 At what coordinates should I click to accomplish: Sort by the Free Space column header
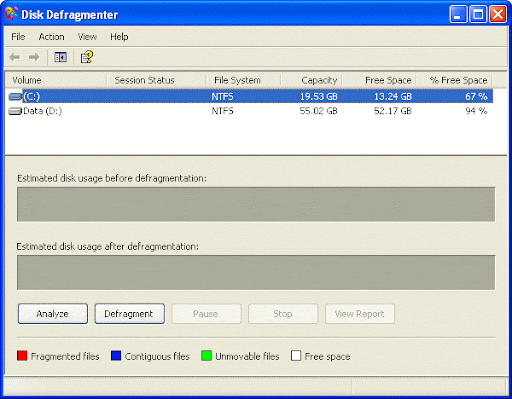[379, 80]
